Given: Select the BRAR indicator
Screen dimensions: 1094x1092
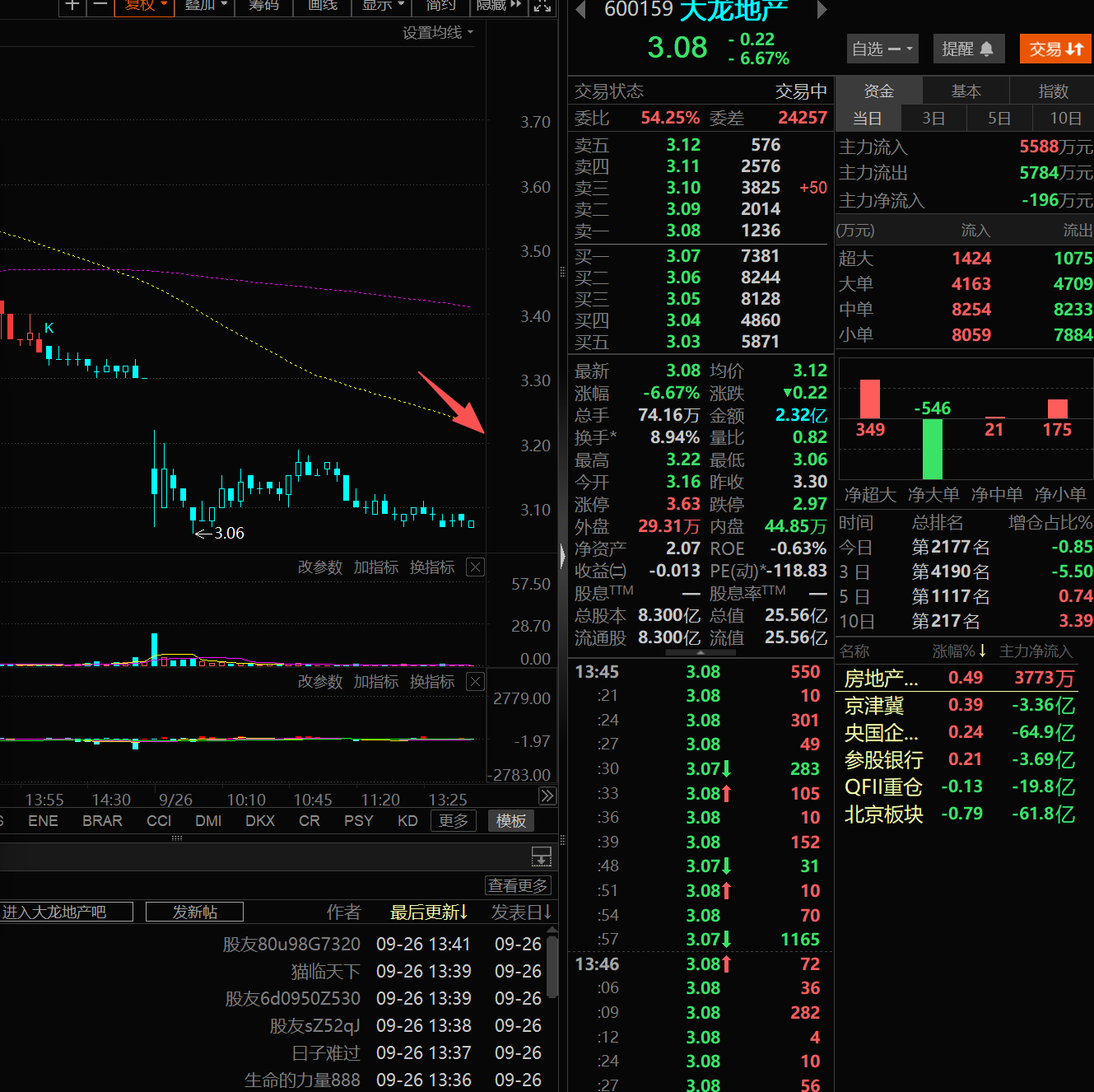Looking at the screenshot, I should [102, 821].
